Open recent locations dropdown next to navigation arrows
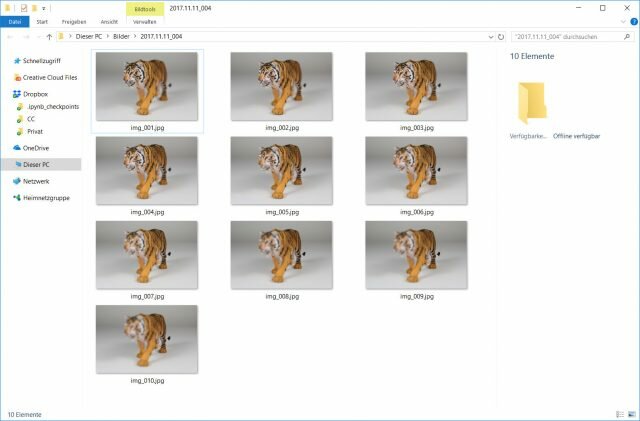The height and width of the screenshot is (421, 640). 36,36
